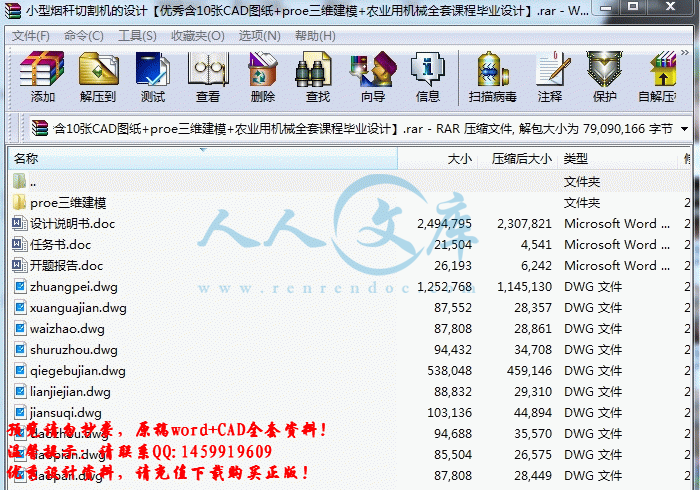Click packed size value 28,449
700x490 pixels.
(533, 475)
